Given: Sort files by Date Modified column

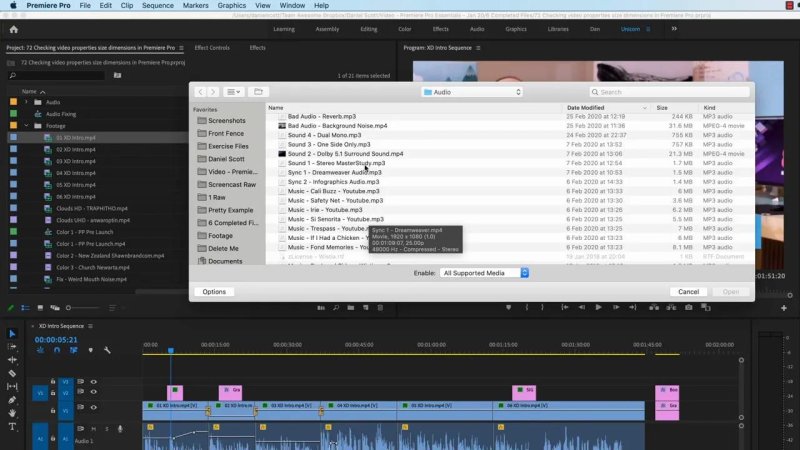Looking at the screenshot, I should click(606, 108).
